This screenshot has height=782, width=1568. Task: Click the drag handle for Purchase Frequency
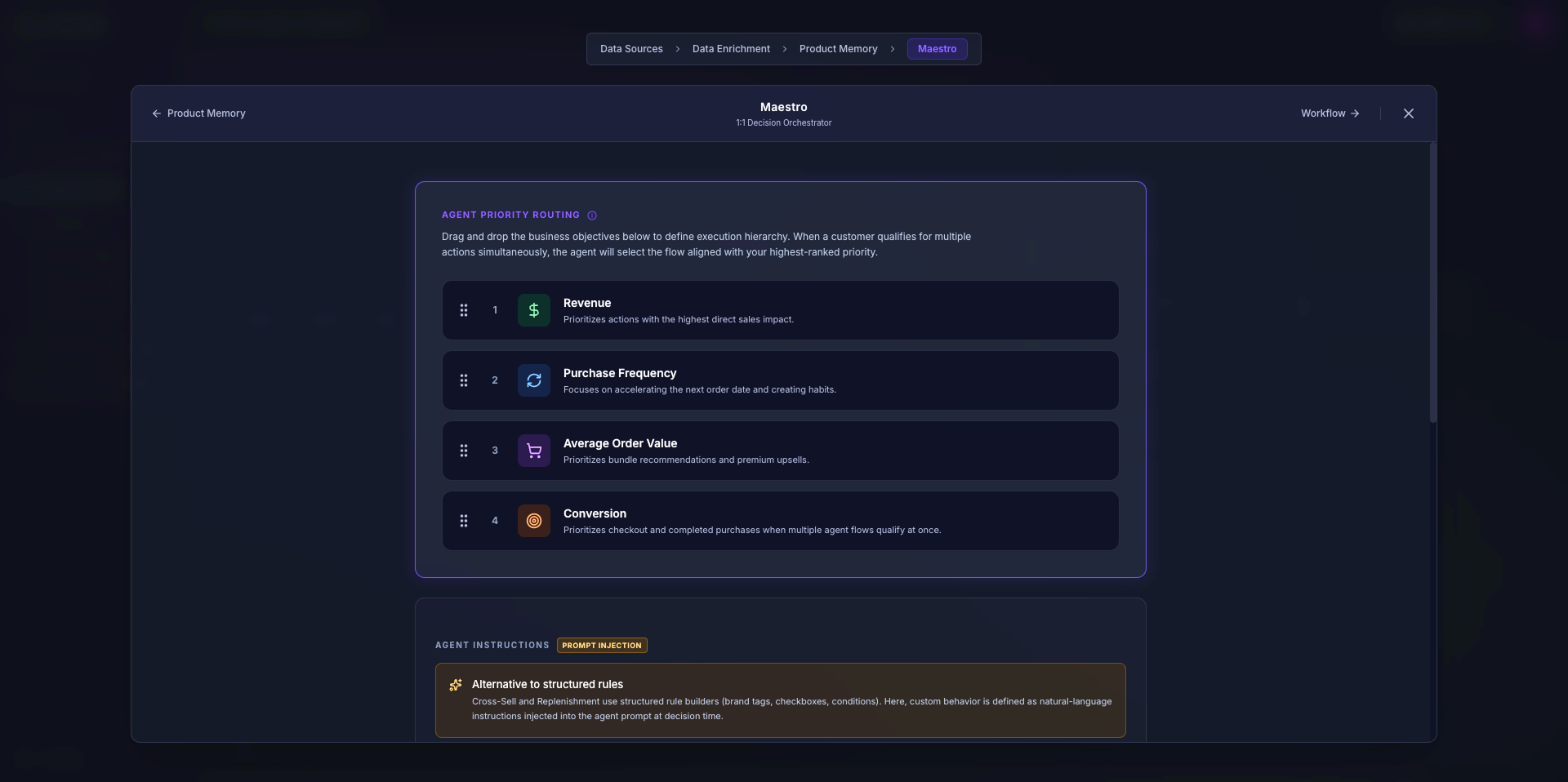pos(464,380)
